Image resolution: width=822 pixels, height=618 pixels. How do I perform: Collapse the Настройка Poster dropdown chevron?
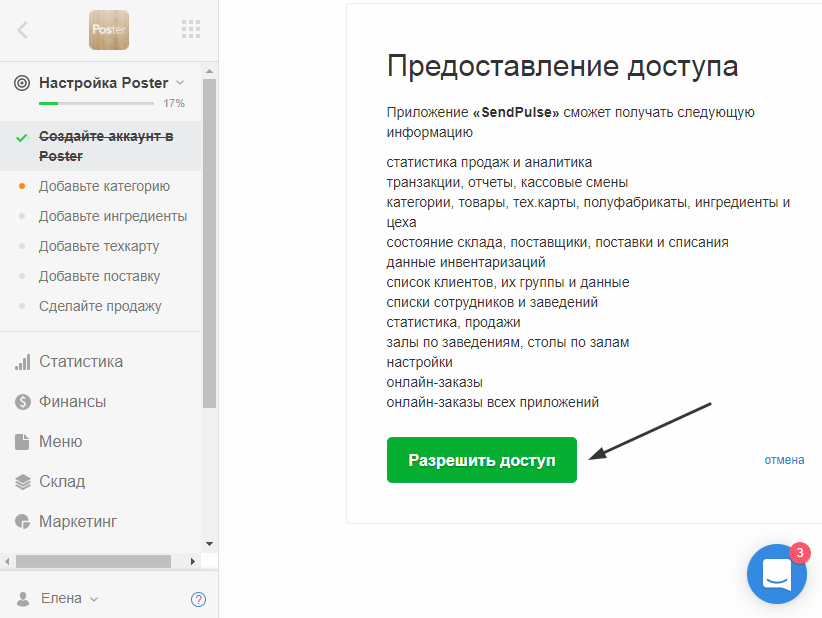[x=180, y=82]
